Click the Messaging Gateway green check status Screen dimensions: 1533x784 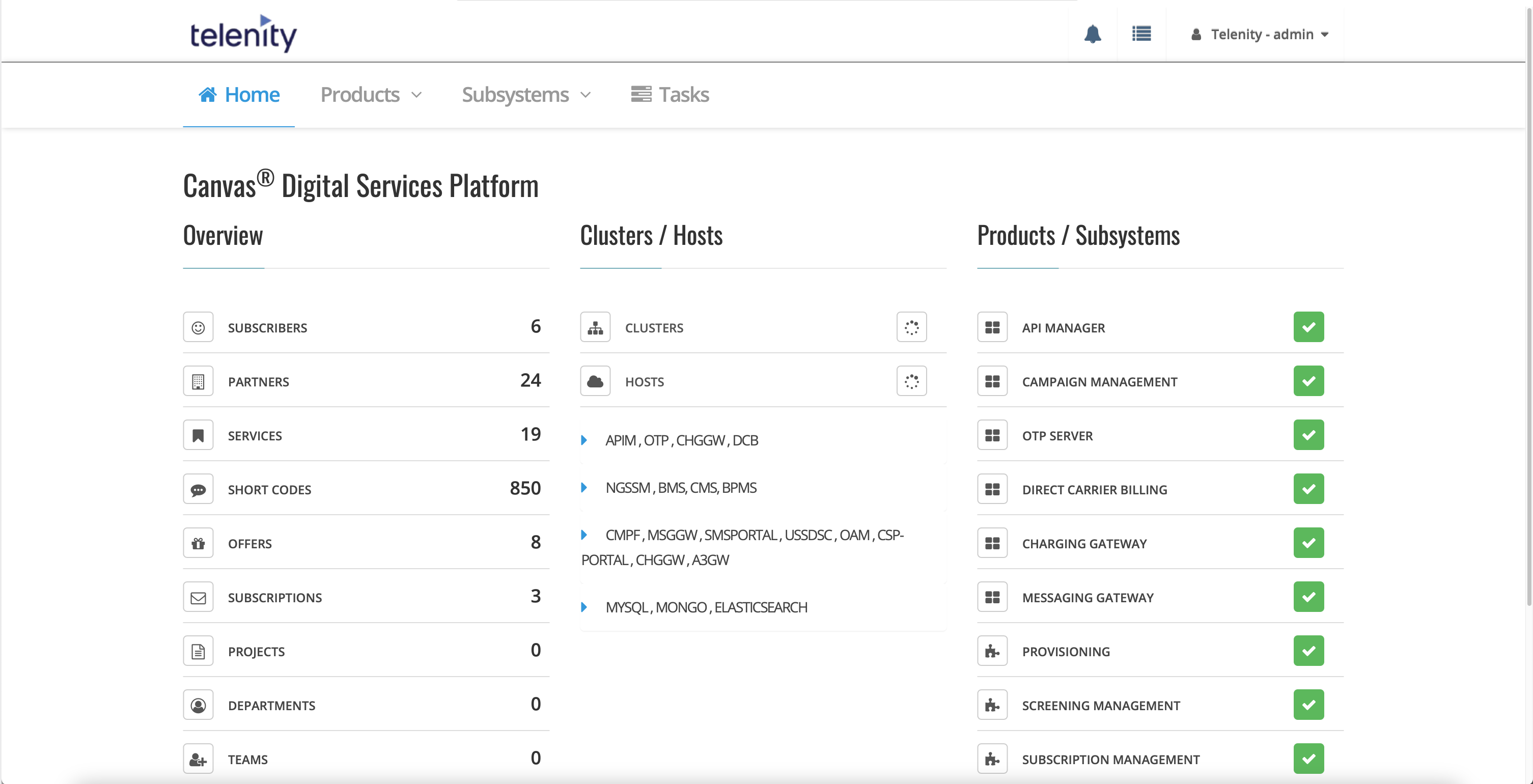pos(1308,597)
